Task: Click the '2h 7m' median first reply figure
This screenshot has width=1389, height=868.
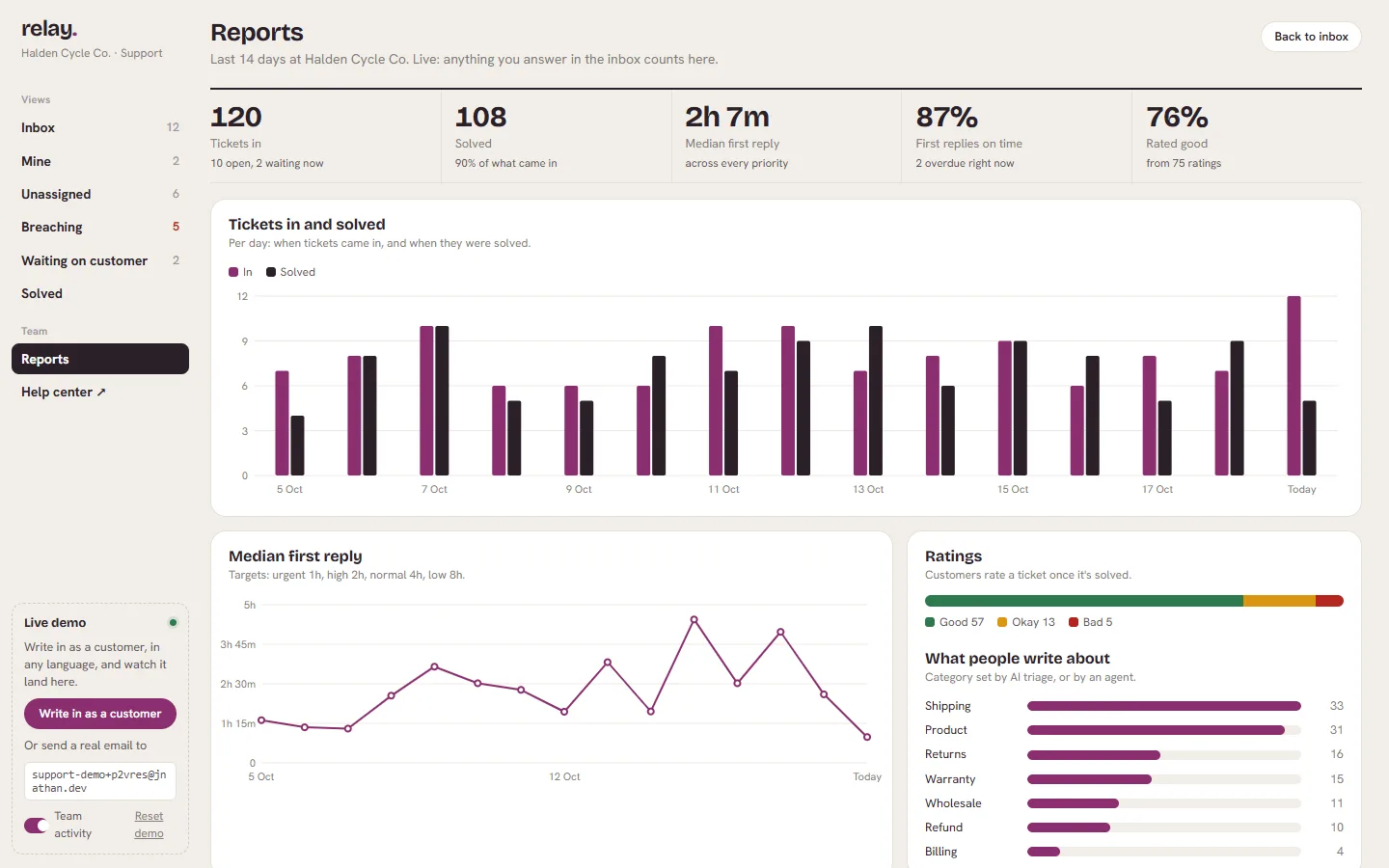Action: pos(727,117)
